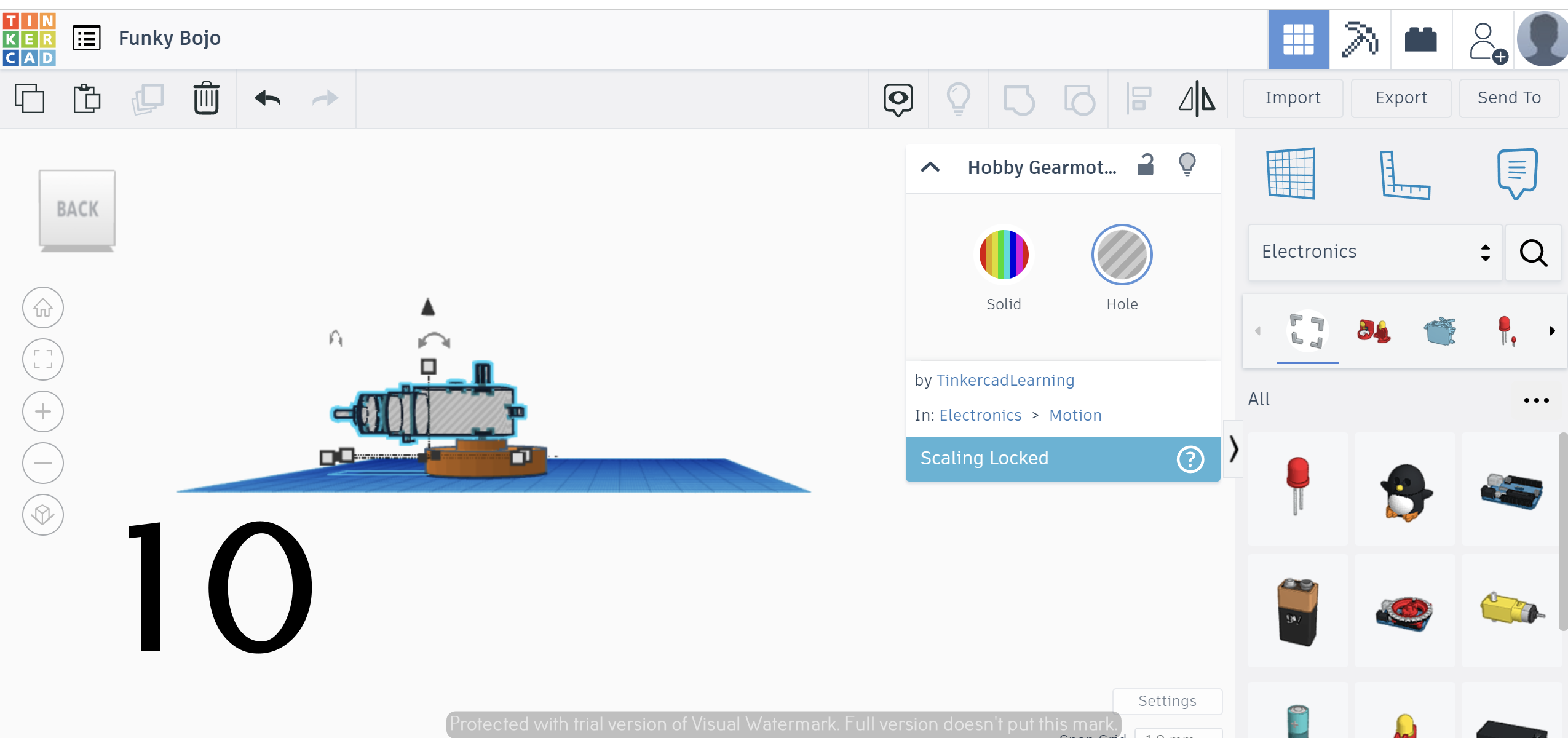This screenshot has width=1568, height=738.
Task: Open the Workplane tool in the right panel
Action: [1291, 174]
